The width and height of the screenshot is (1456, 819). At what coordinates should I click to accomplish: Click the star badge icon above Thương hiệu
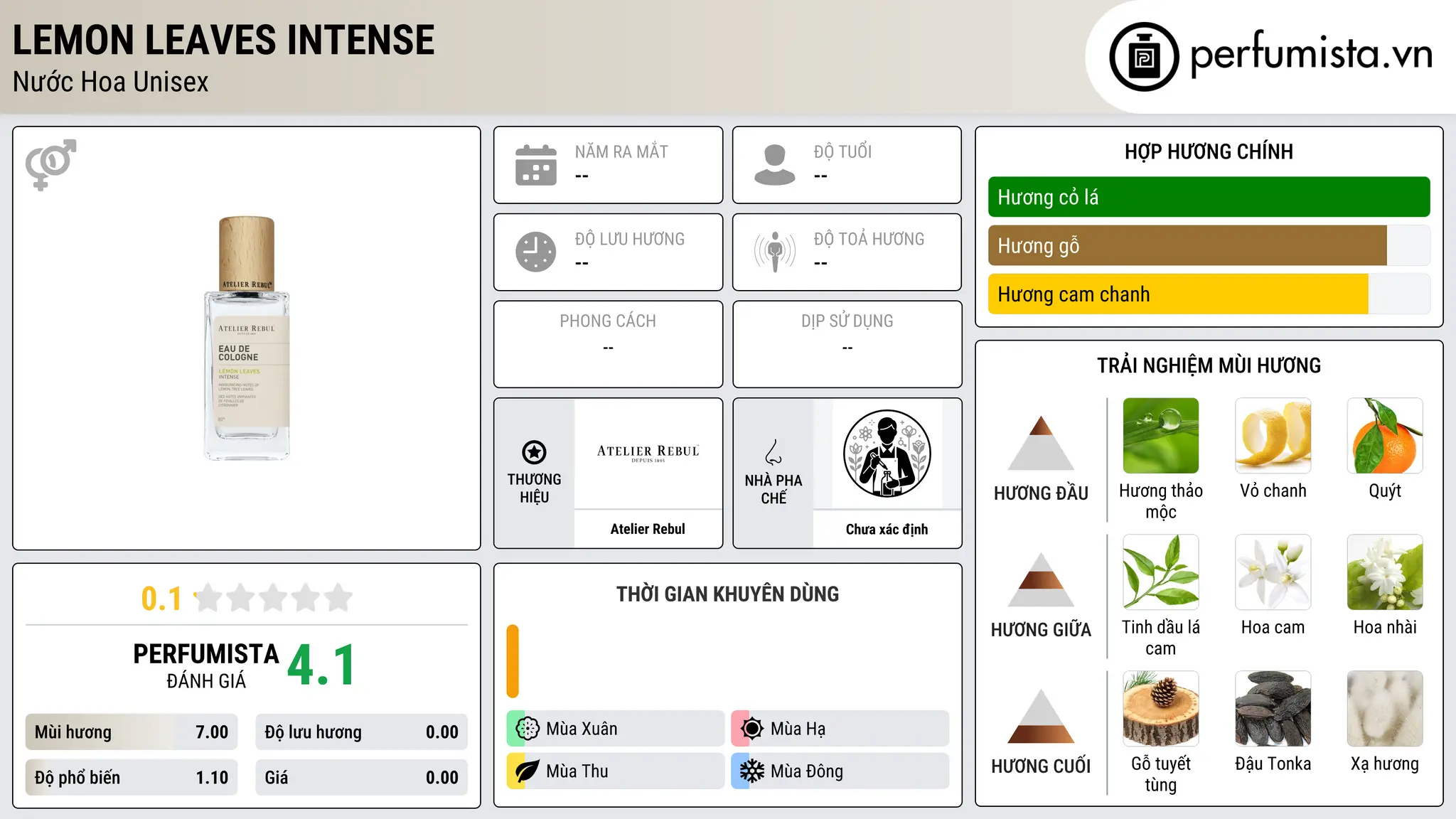click(534, 452)
